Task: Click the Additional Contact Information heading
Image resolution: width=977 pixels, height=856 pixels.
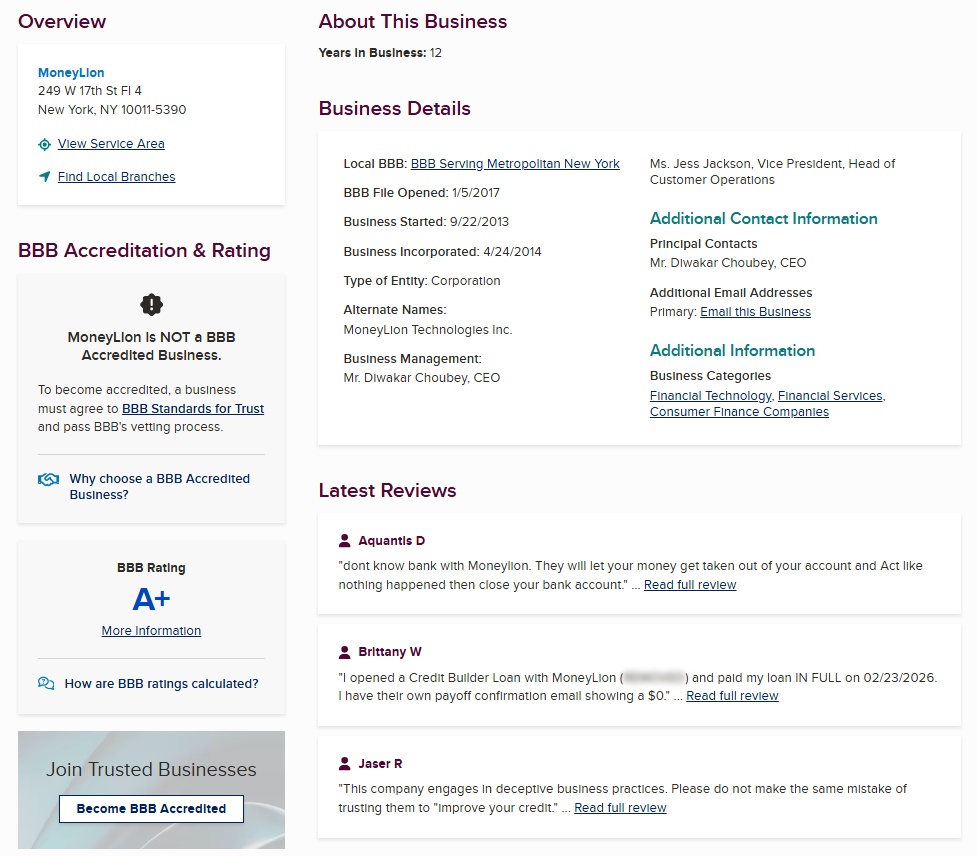Action: click(x=763, y=219)
